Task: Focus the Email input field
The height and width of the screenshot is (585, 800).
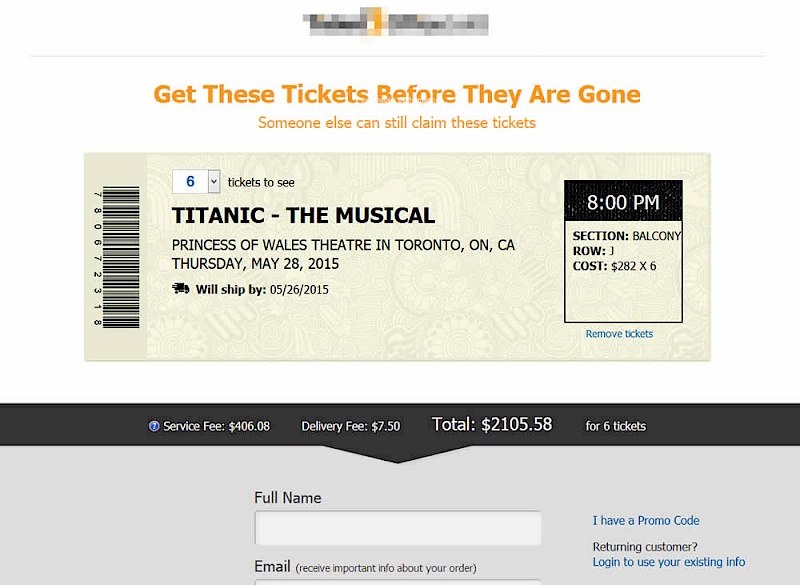Action: click(x=398, y=581)
